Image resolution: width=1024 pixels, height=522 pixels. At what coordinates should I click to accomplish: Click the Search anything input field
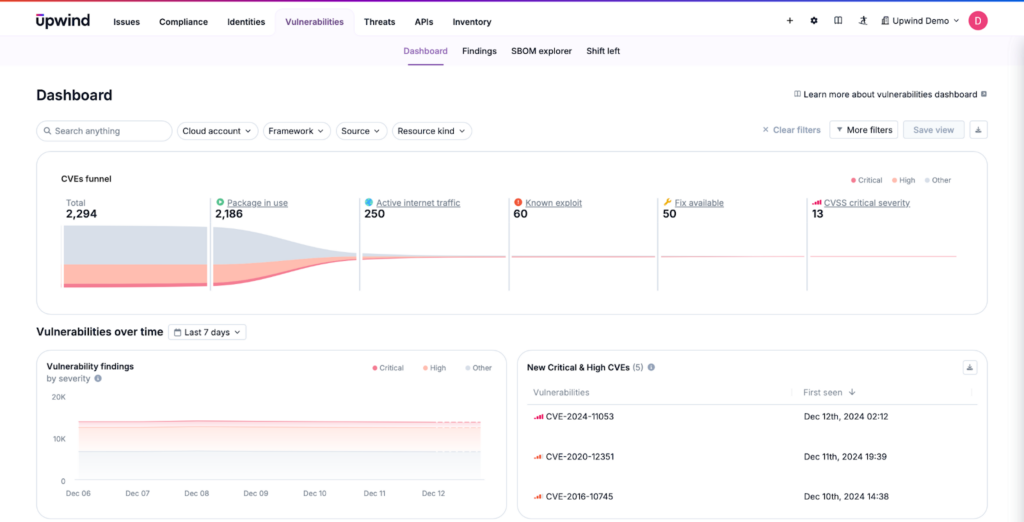(105, 131)
